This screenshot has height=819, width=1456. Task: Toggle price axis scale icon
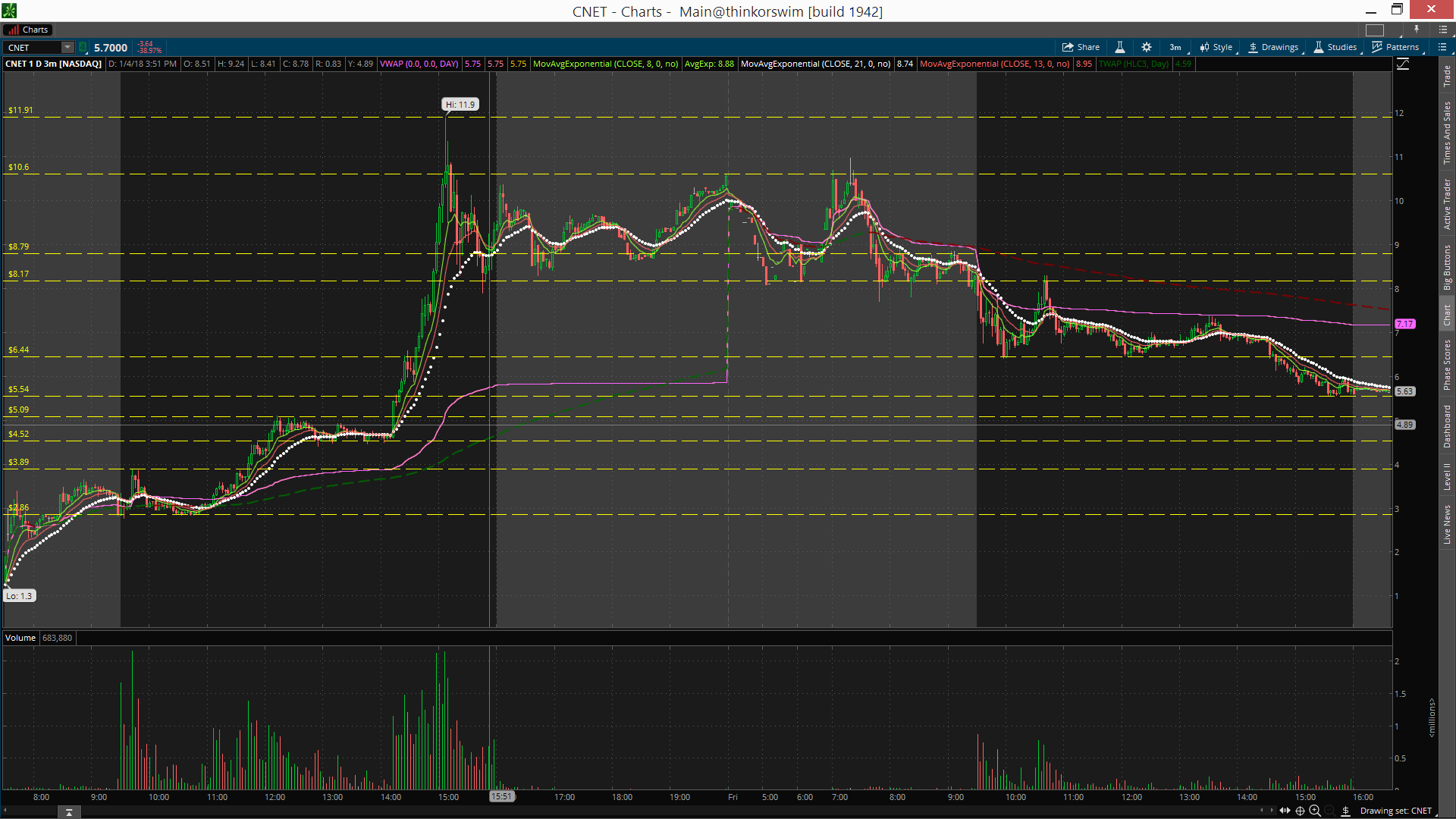1403,64
